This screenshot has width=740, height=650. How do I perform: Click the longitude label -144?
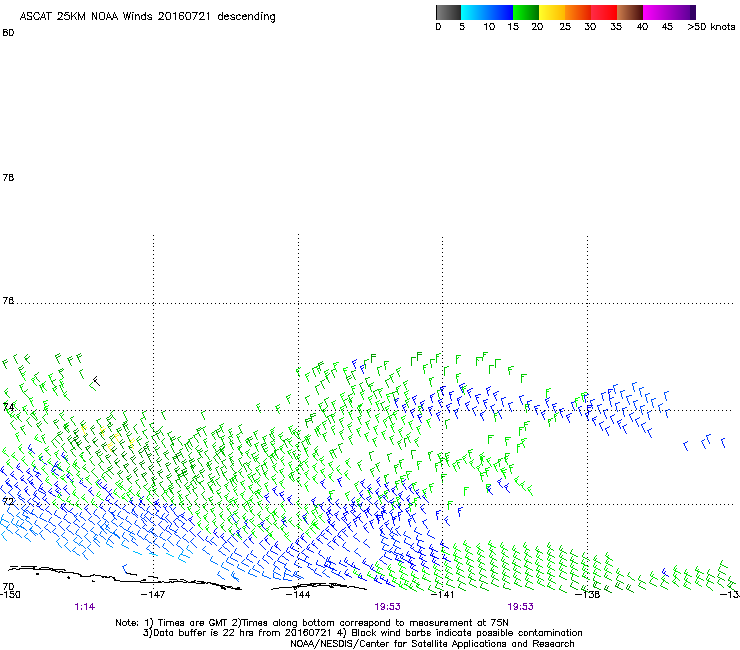click(x=298, y=594)
